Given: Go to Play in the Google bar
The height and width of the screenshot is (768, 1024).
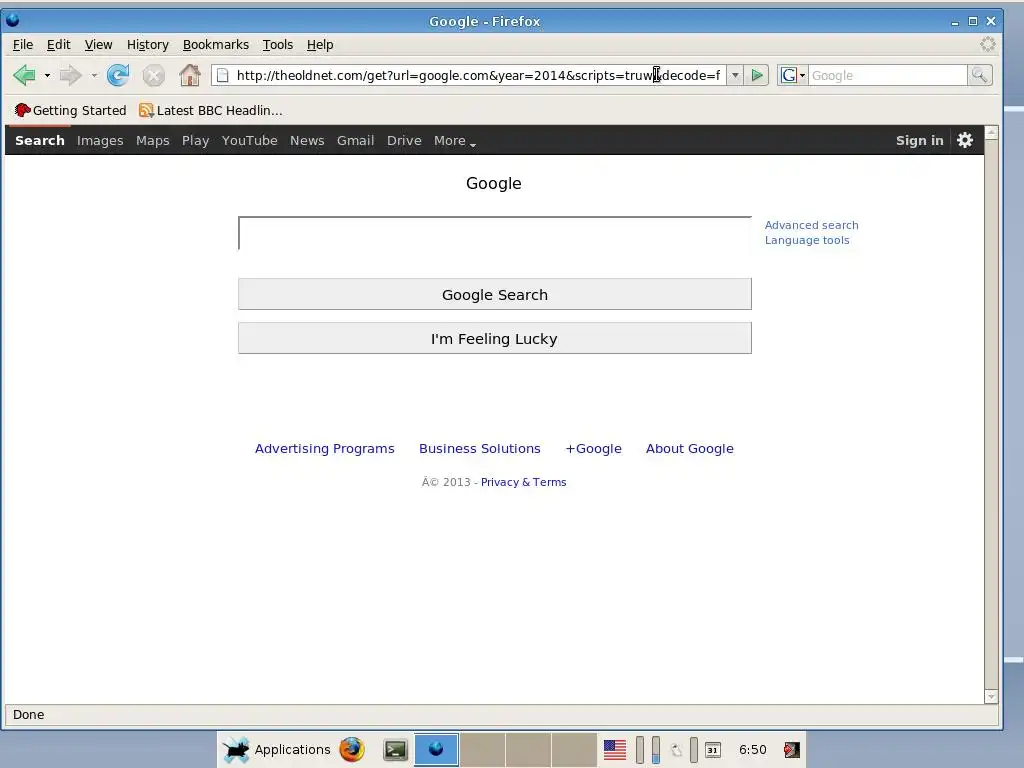Looking at the screenshot, I should tap(195, 140).
